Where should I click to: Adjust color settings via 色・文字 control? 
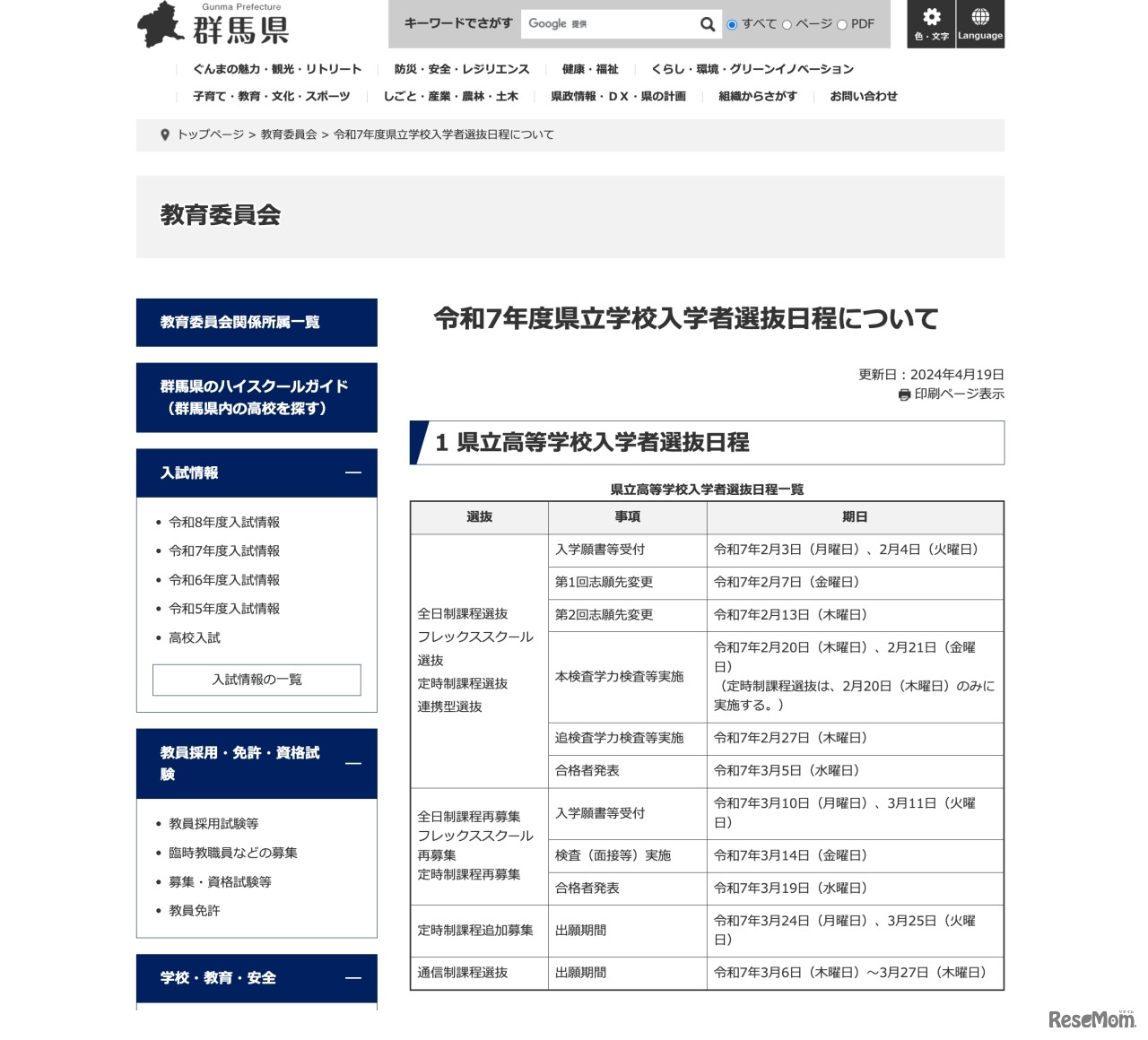931,24
